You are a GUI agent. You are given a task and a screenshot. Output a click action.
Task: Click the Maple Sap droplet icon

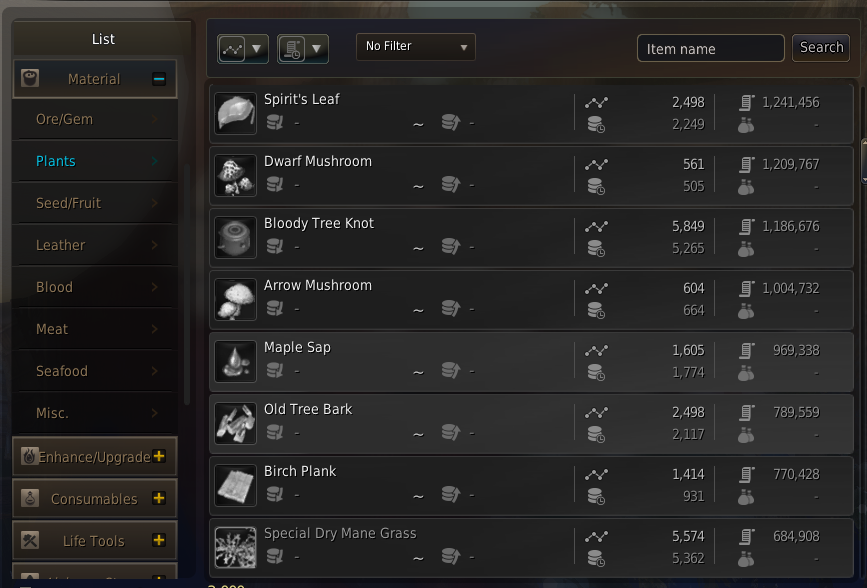(236, 361)
